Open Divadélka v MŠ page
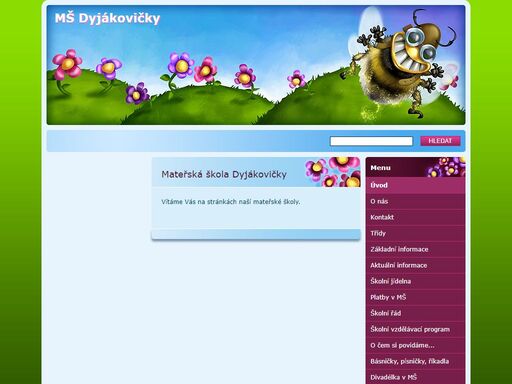Screen dimensions: 512x384 pos(415,377)
